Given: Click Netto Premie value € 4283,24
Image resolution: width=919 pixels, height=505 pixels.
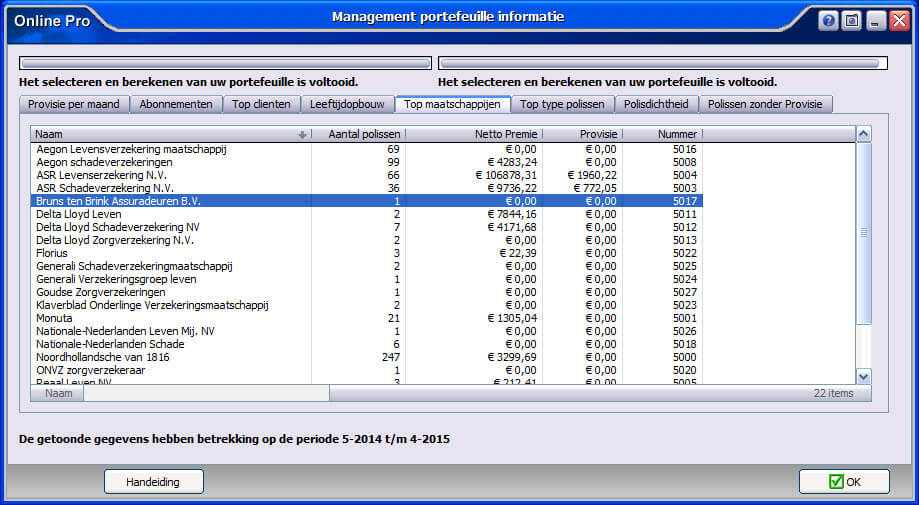Looking at the screenshot, I should [512, 162].
